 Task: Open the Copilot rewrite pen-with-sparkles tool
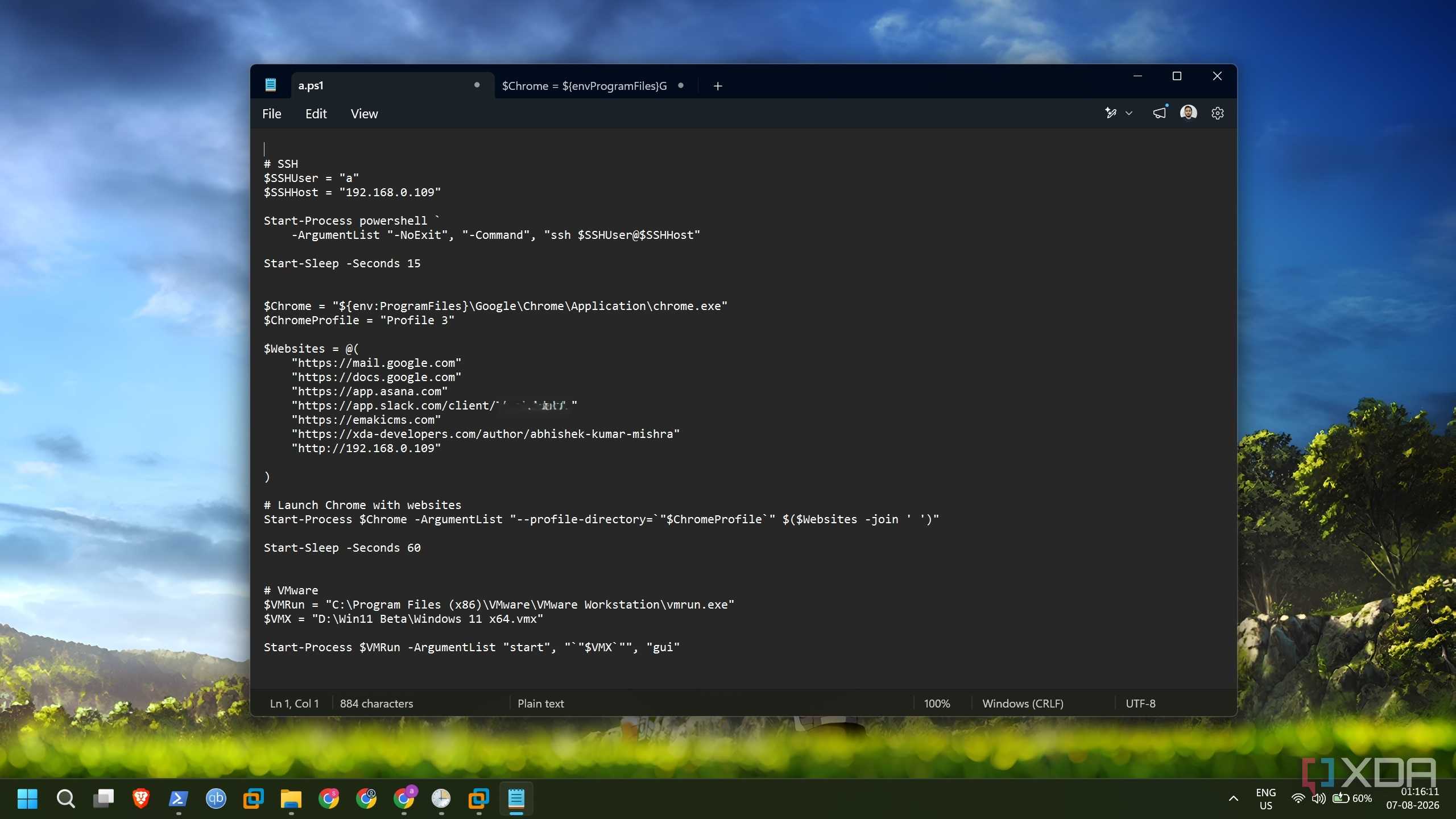click(x=1110, y=113)
